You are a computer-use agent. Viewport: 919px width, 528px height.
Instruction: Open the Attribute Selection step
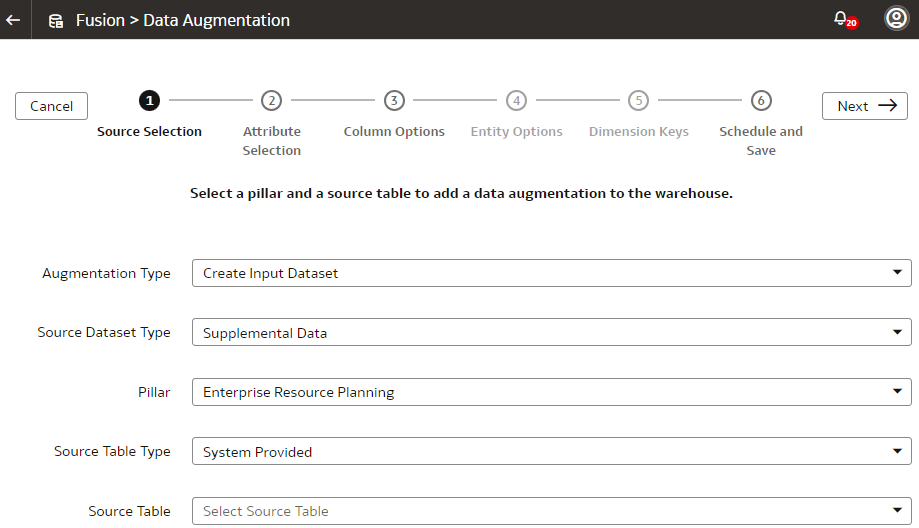[x=271, y=141]
